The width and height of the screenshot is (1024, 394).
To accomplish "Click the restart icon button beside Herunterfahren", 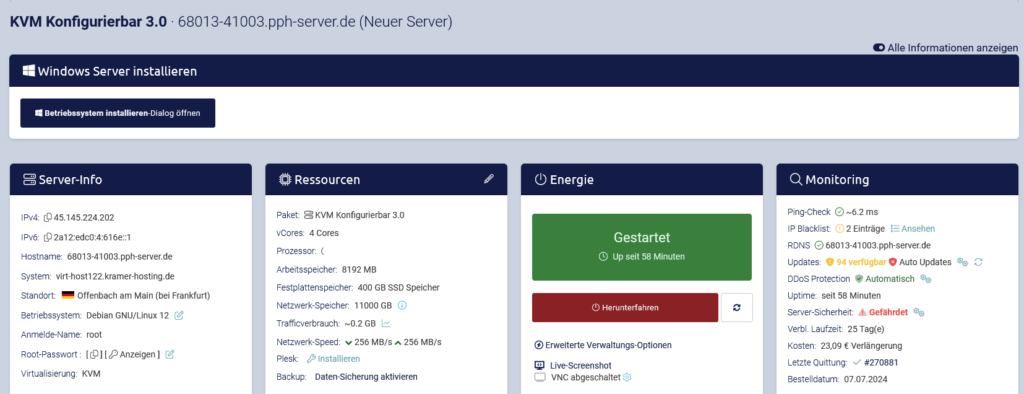I will (737, 307).
